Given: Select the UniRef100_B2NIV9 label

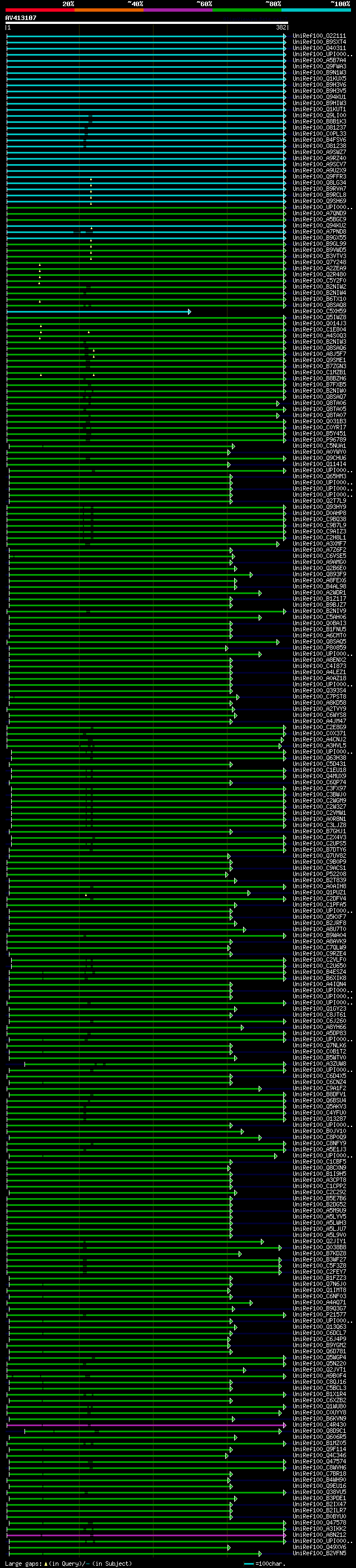Looking at the screenshot, I should click(319, 611).
